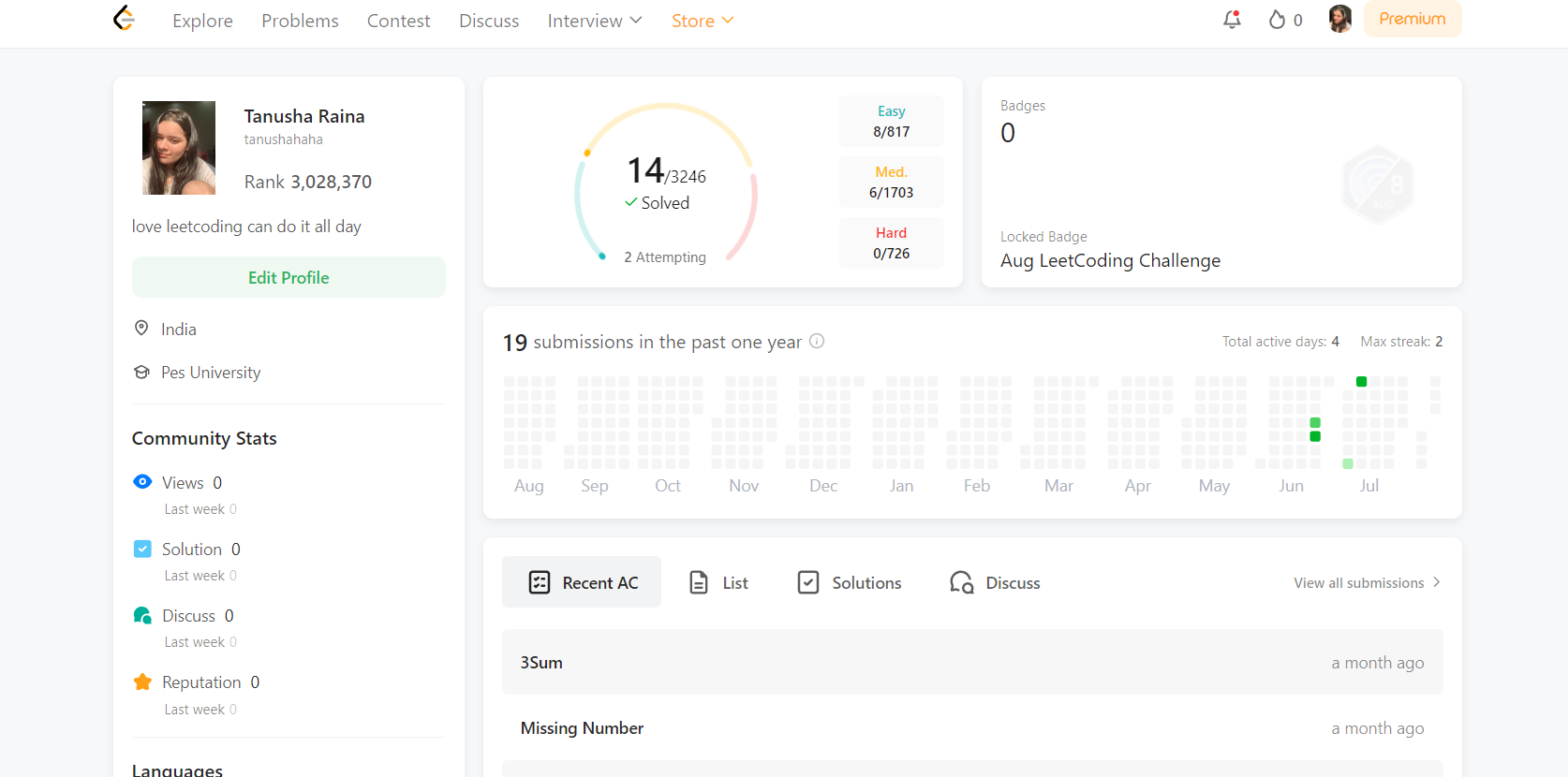The height and width of the screenshot is (777, 1568).
Task: Click the Easy 8/817 stat box
Action: [892, 122]
